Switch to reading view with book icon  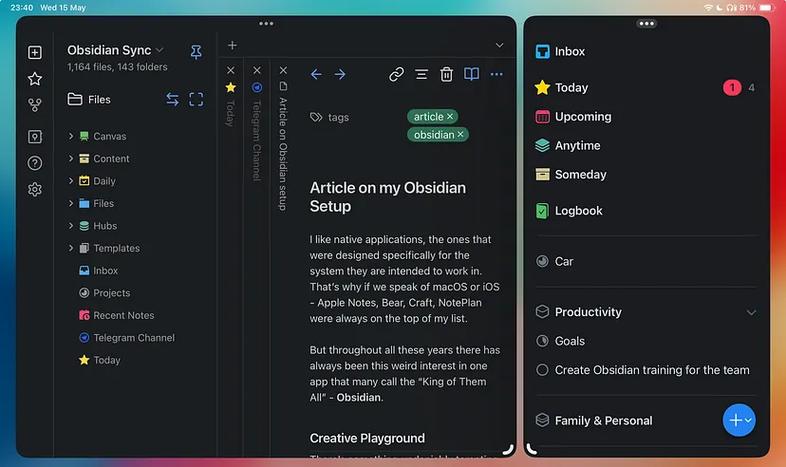pyautogui.click(x=471, y=74)
